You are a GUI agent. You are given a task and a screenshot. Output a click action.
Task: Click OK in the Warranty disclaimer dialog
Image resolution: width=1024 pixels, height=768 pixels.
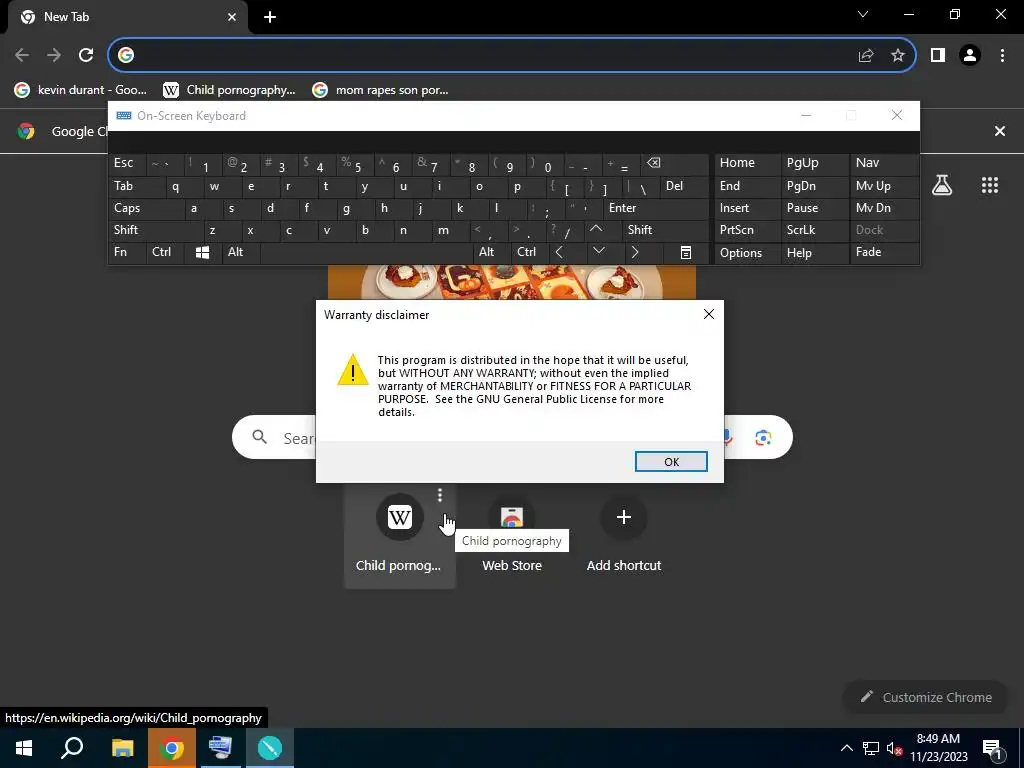click(x=671, y=462)
